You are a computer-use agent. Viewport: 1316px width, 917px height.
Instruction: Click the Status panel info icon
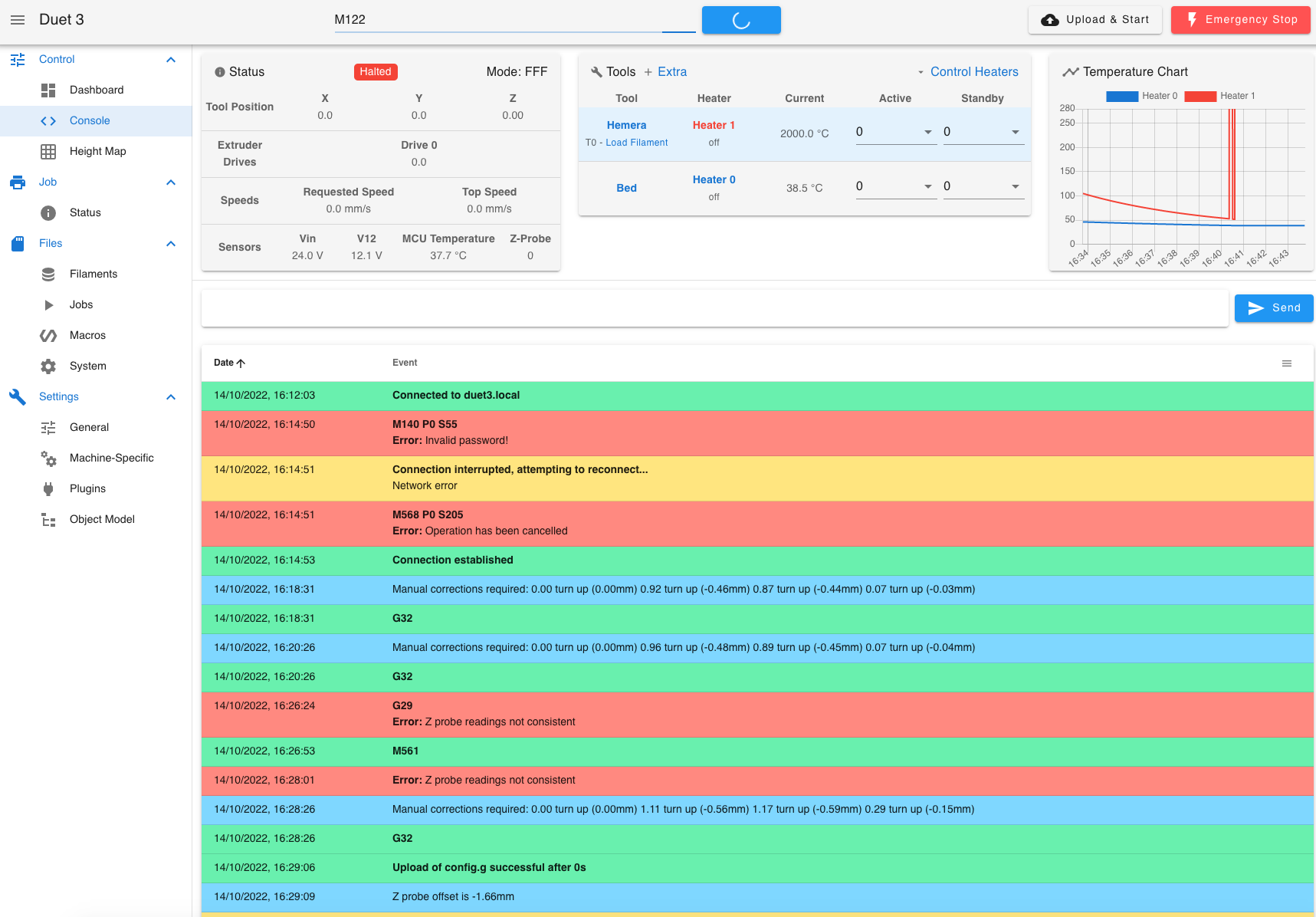pyautogui.click(x=219, y=72)
